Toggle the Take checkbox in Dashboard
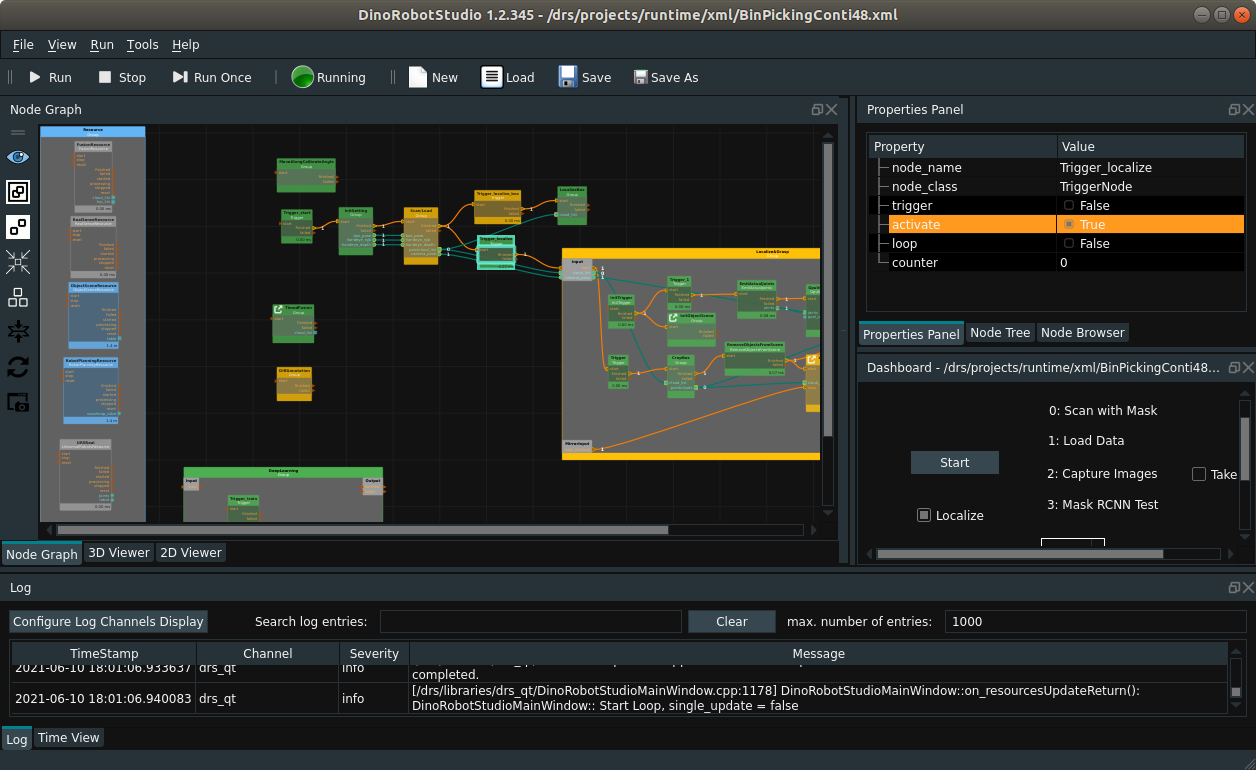 point(1199,474)
